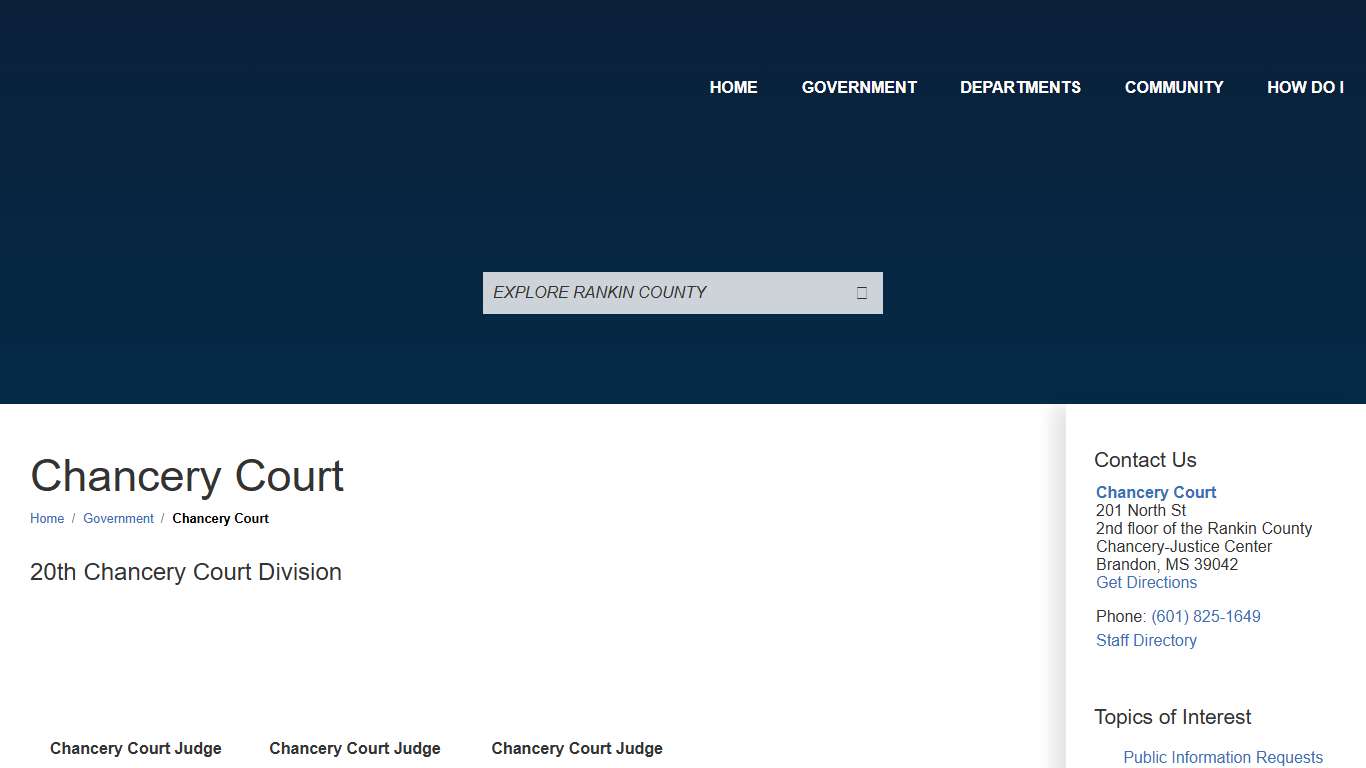Open the Government navigation menu
1366x768 pixels.
[x=859, y=87]
